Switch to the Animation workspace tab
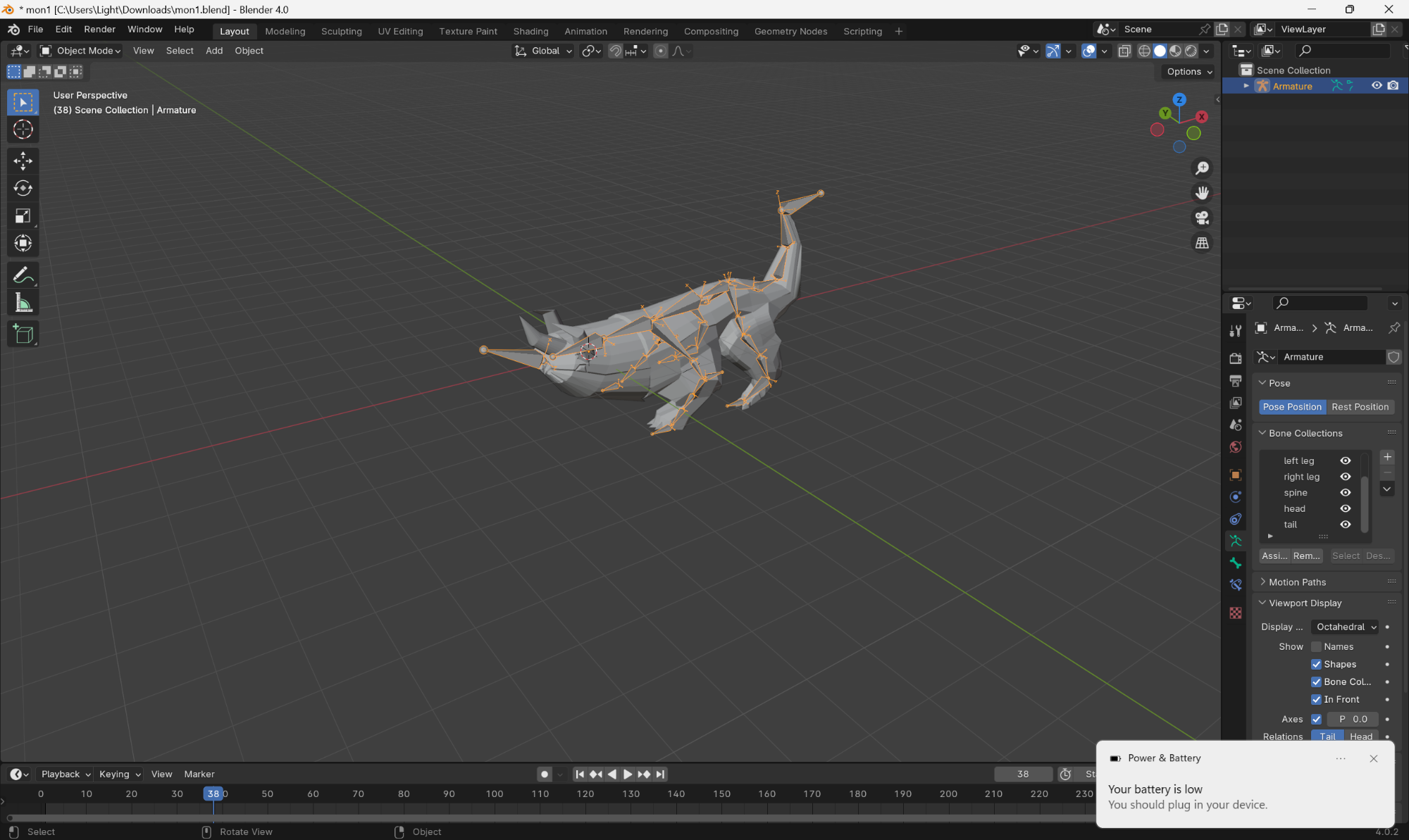Image resolution: width=1409 pixels, height=840 pixels. point(585,31)
